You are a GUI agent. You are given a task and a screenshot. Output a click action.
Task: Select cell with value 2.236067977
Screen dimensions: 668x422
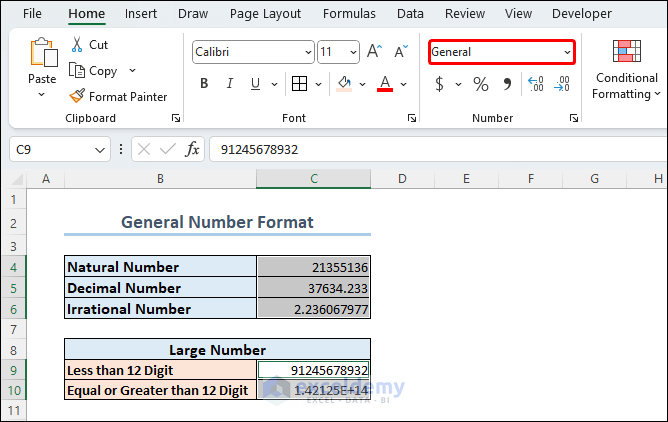point(314,309)
